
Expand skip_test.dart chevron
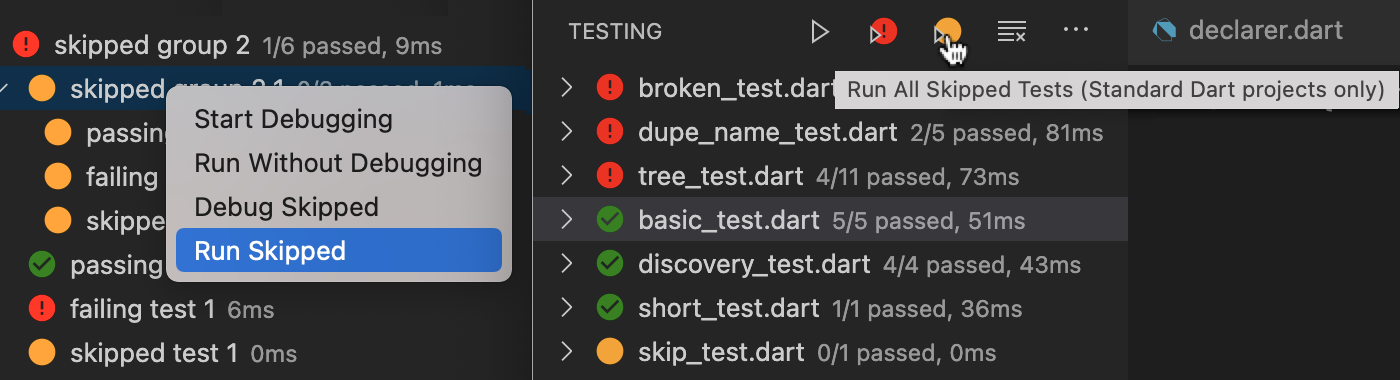(567, 352)
